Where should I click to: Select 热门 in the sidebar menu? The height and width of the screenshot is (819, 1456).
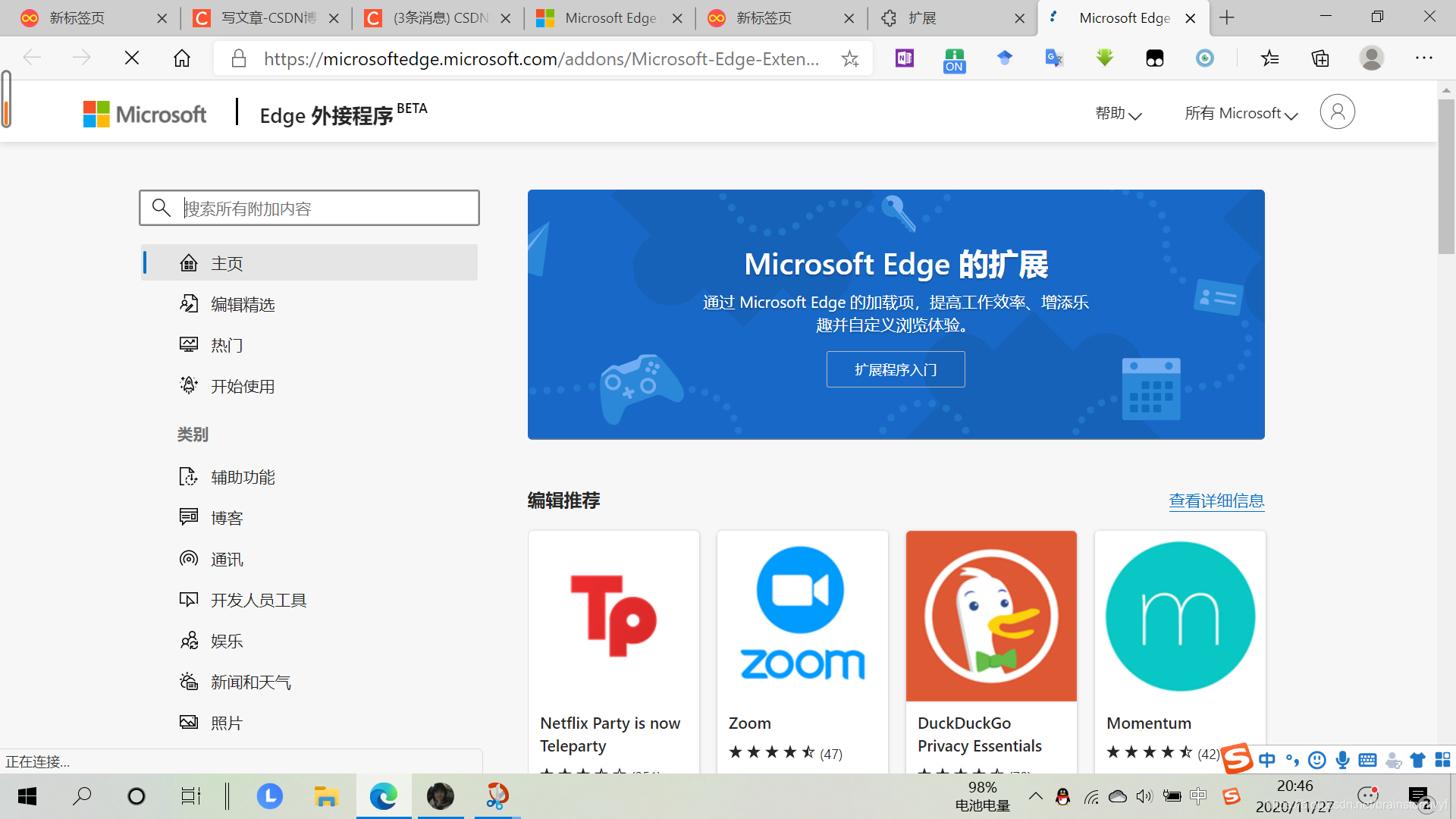point(226,345)
